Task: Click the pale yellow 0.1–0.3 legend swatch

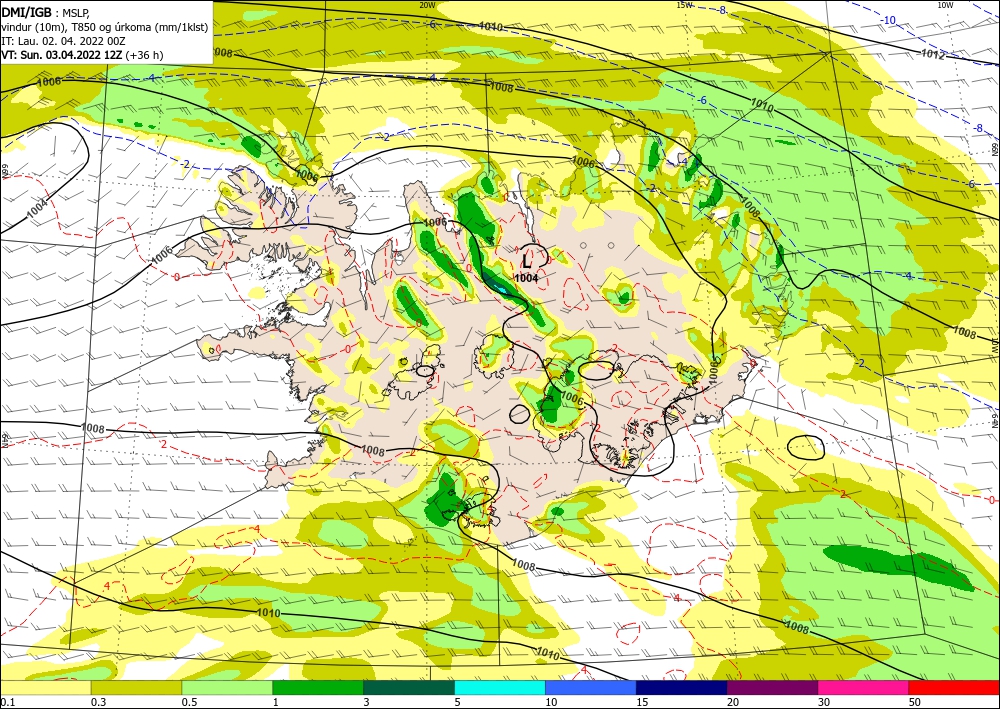Action: [45, 687]
